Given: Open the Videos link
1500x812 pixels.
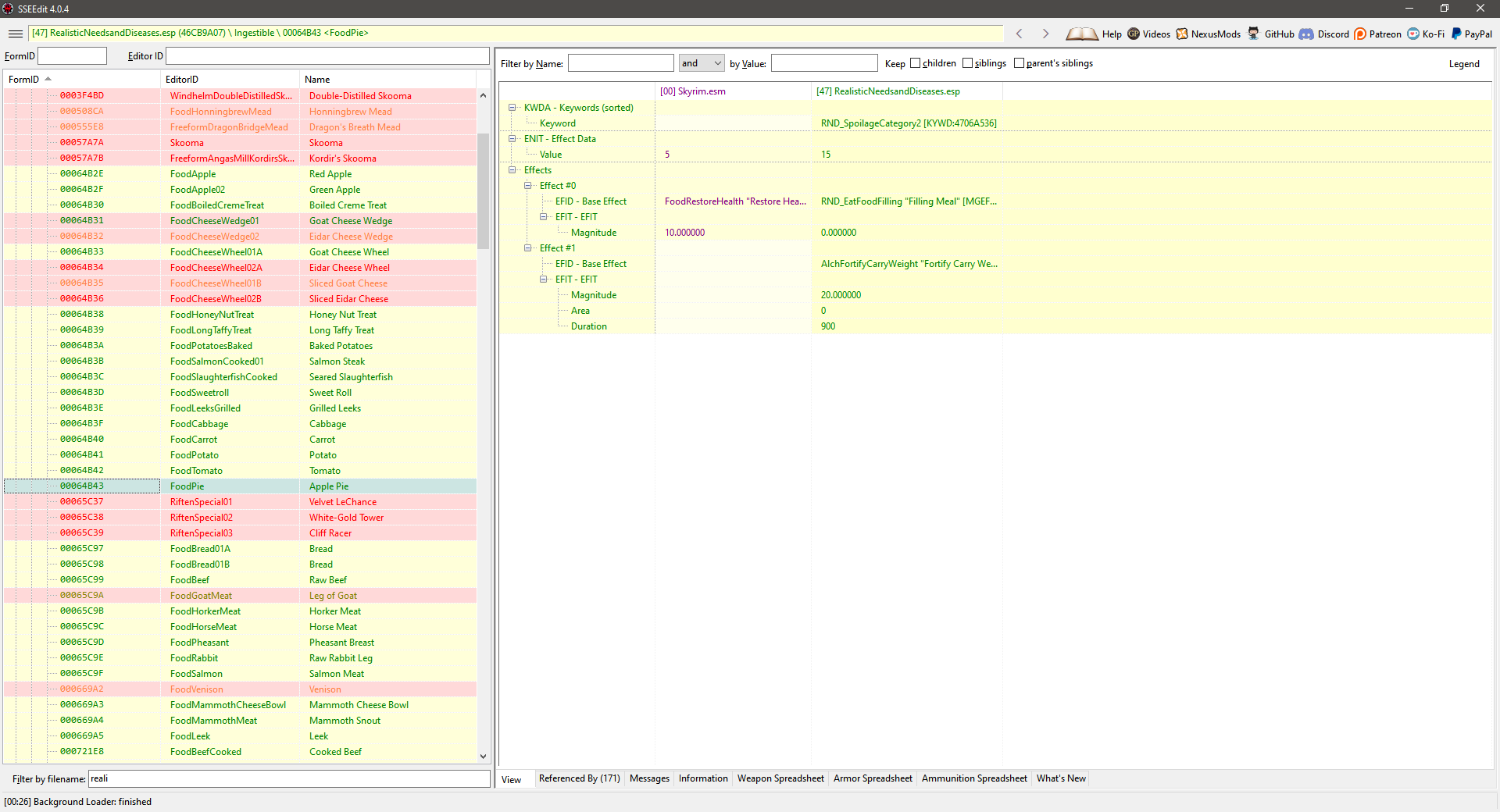Looking at the screenshot, I should pyautogui.click(x=1148, y=34).
